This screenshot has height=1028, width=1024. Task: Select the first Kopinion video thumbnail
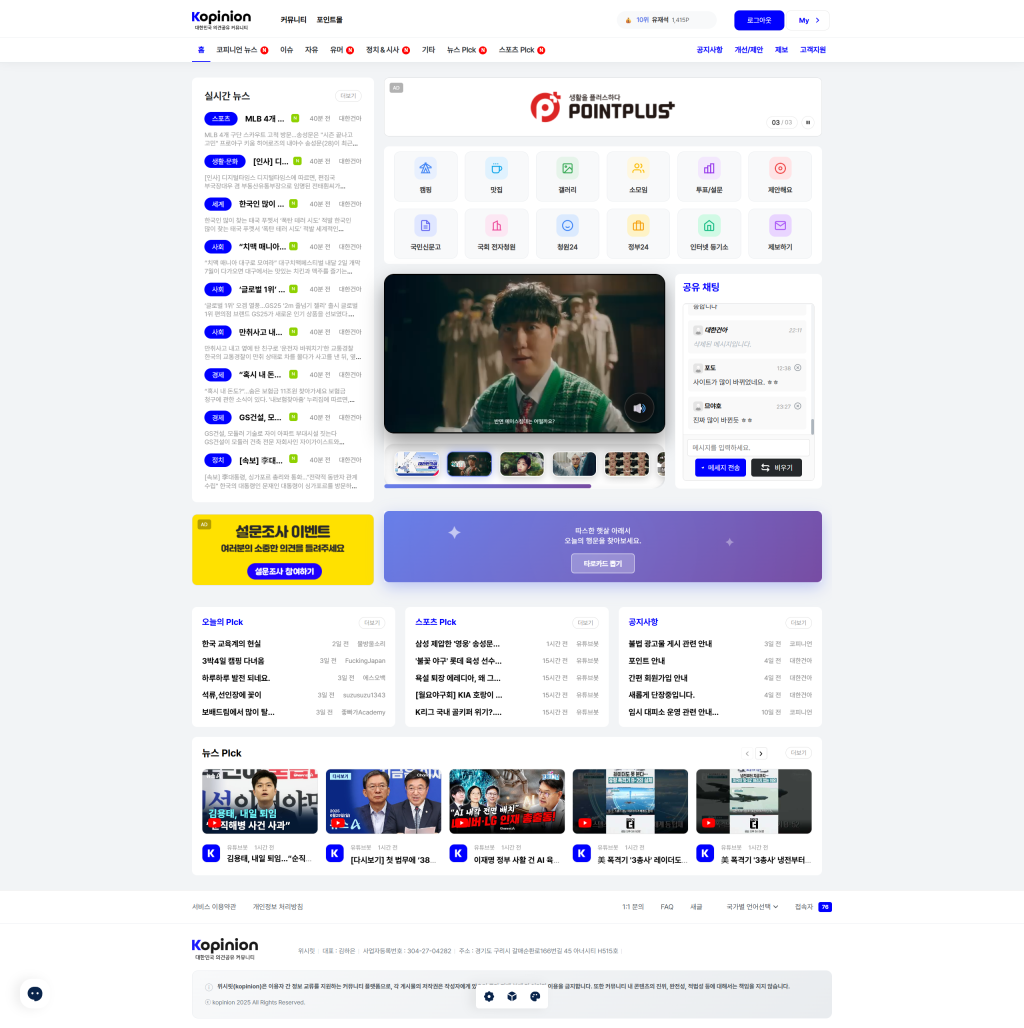point(417,464)
